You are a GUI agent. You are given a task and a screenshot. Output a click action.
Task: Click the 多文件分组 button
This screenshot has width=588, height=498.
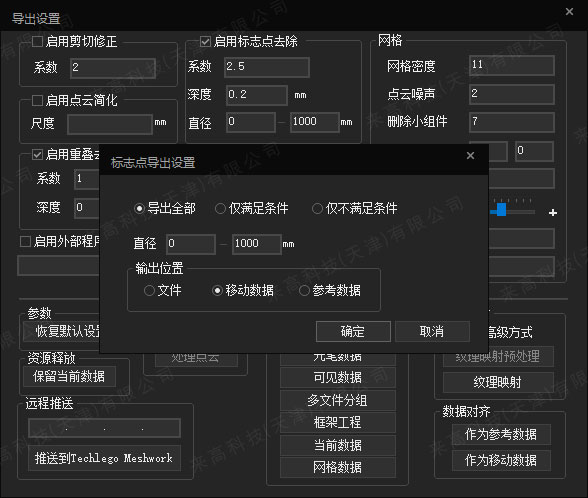point(338,400)
